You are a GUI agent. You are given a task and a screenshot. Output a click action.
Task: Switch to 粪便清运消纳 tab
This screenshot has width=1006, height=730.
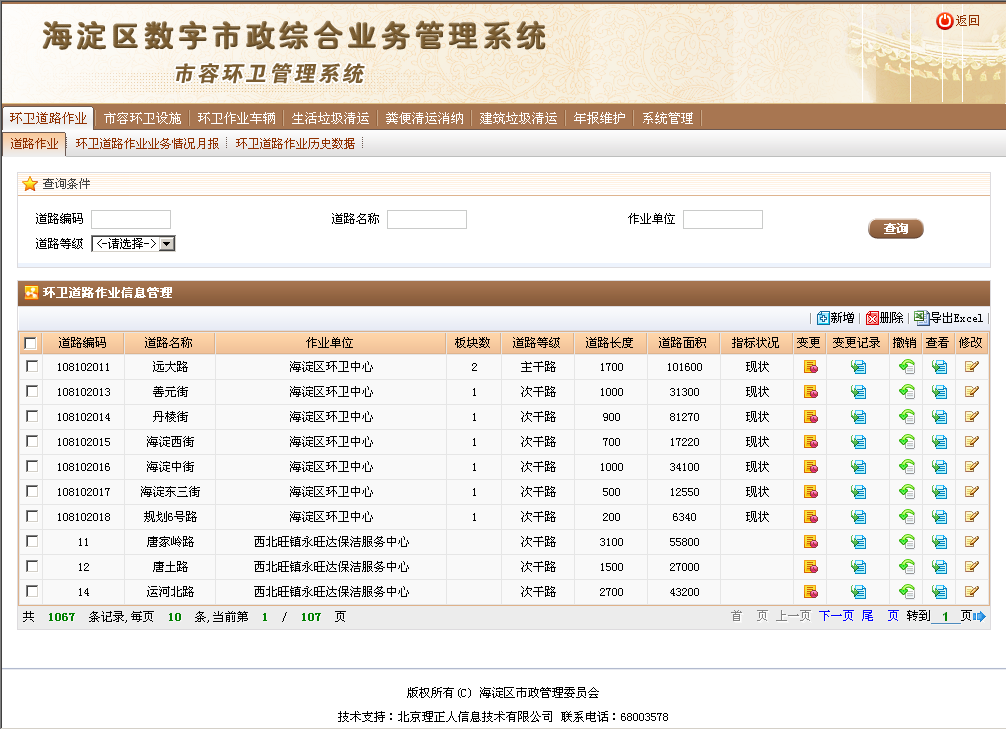pyautogui.click(x=425, y=119)
